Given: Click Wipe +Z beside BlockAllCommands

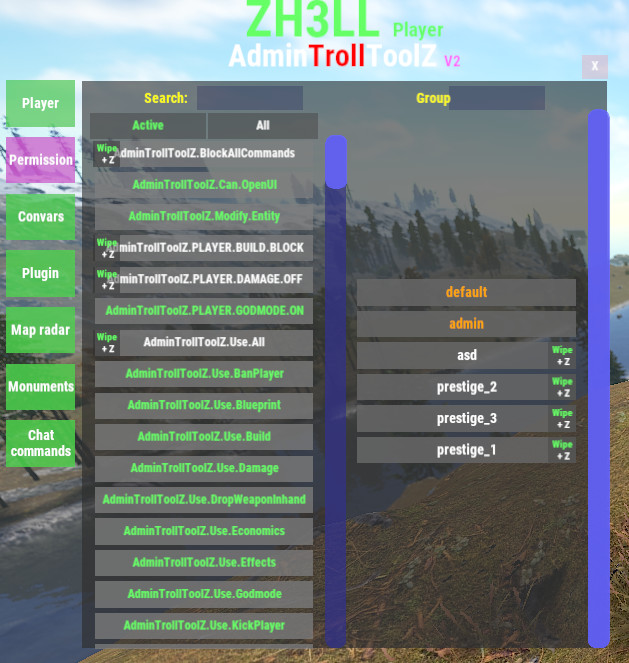Looking at the screenshot, I should (107, 154).
